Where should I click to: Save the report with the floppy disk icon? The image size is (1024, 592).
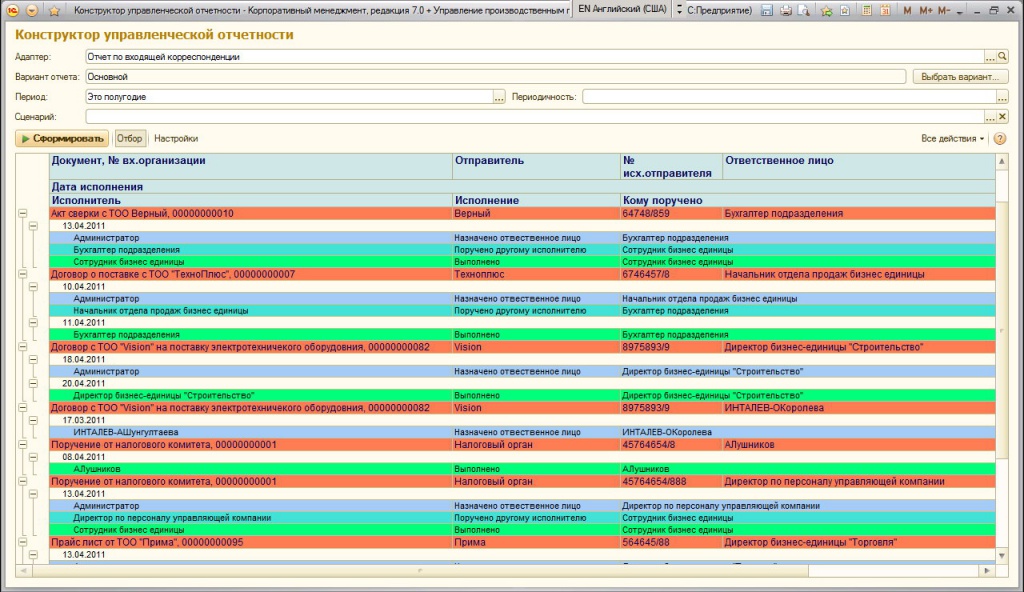[767, 10]
